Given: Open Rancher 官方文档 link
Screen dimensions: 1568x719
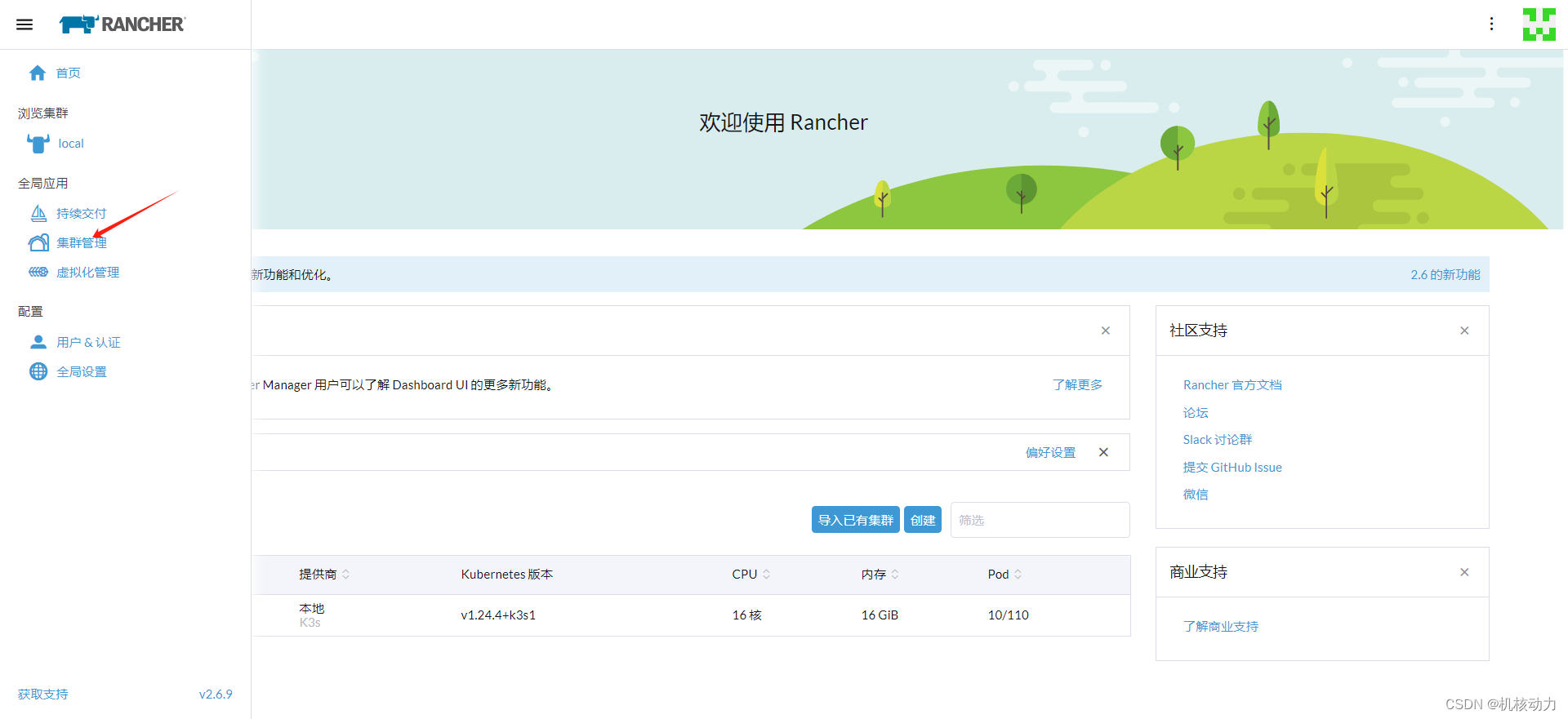Looking at the screenshot, I should 1232,385.
